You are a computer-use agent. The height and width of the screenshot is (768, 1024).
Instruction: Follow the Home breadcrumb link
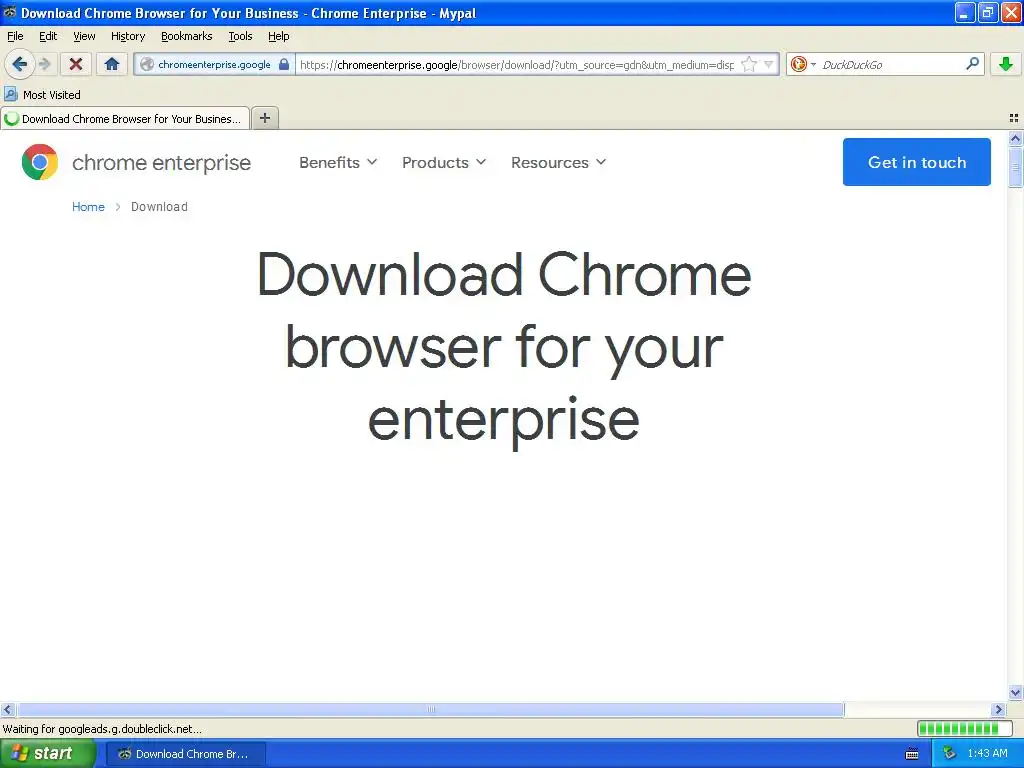click(x=88, y=207)
